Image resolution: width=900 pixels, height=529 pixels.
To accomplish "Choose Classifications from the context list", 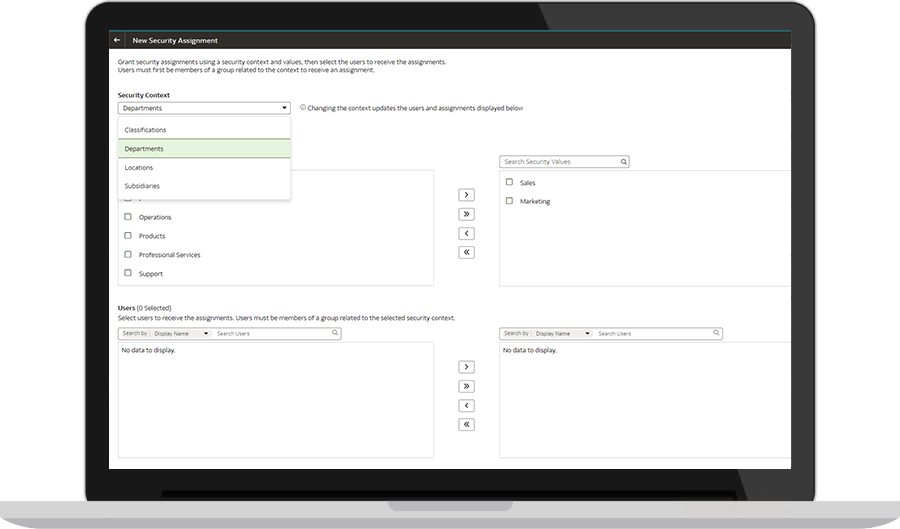I will [x=204, y=130].
